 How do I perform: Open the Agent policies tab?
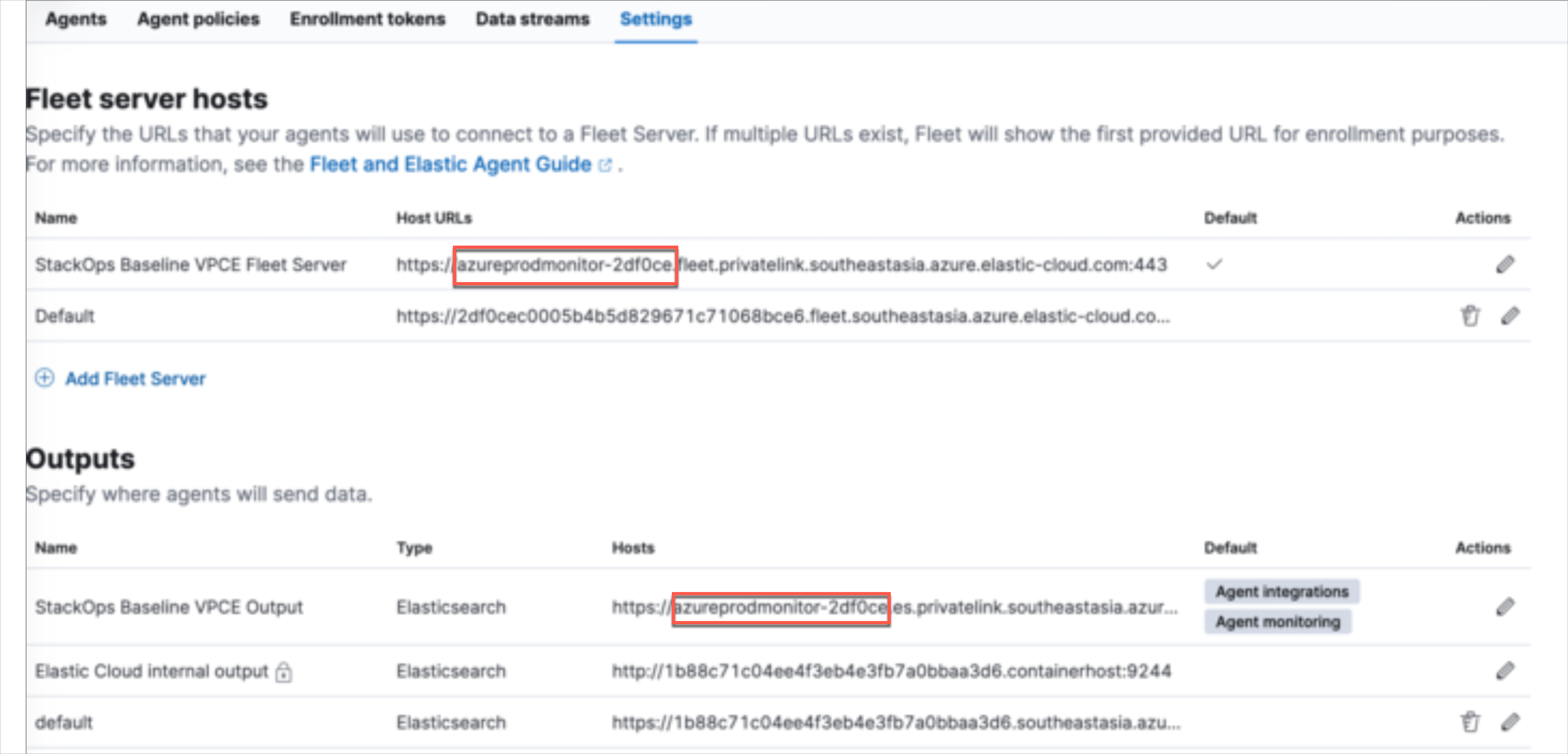198,19
